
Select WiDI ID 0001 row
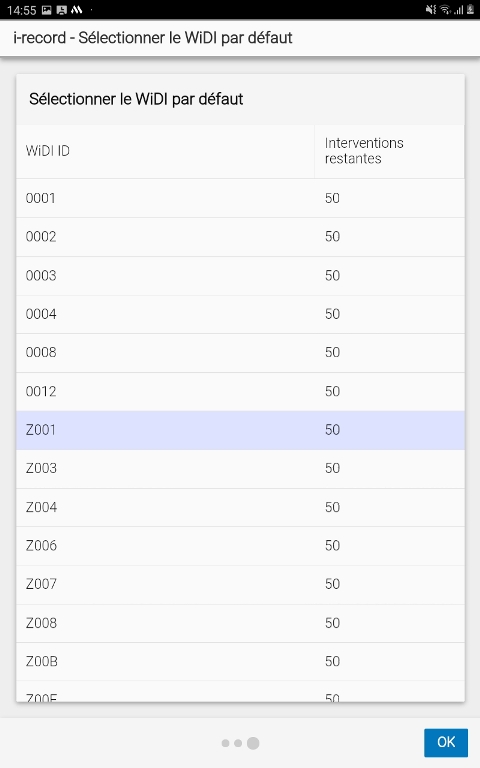pos(240,198)
